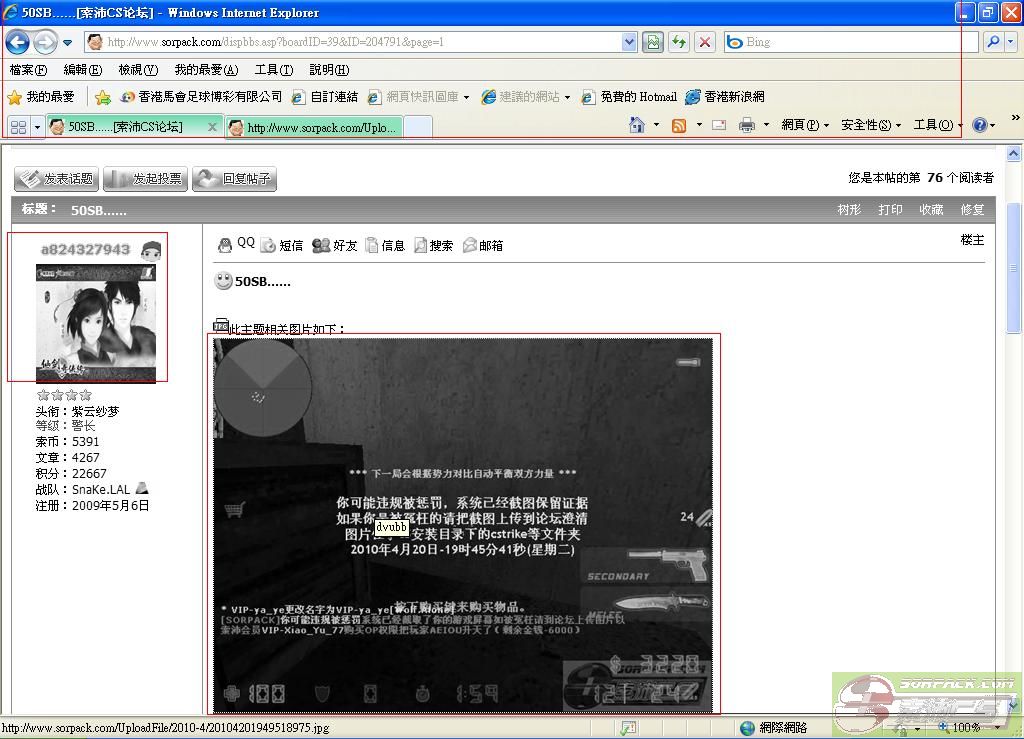Open the 網頁(P) dropdown menu
This screenshot has height=739, width=1024.
[804, 125]
